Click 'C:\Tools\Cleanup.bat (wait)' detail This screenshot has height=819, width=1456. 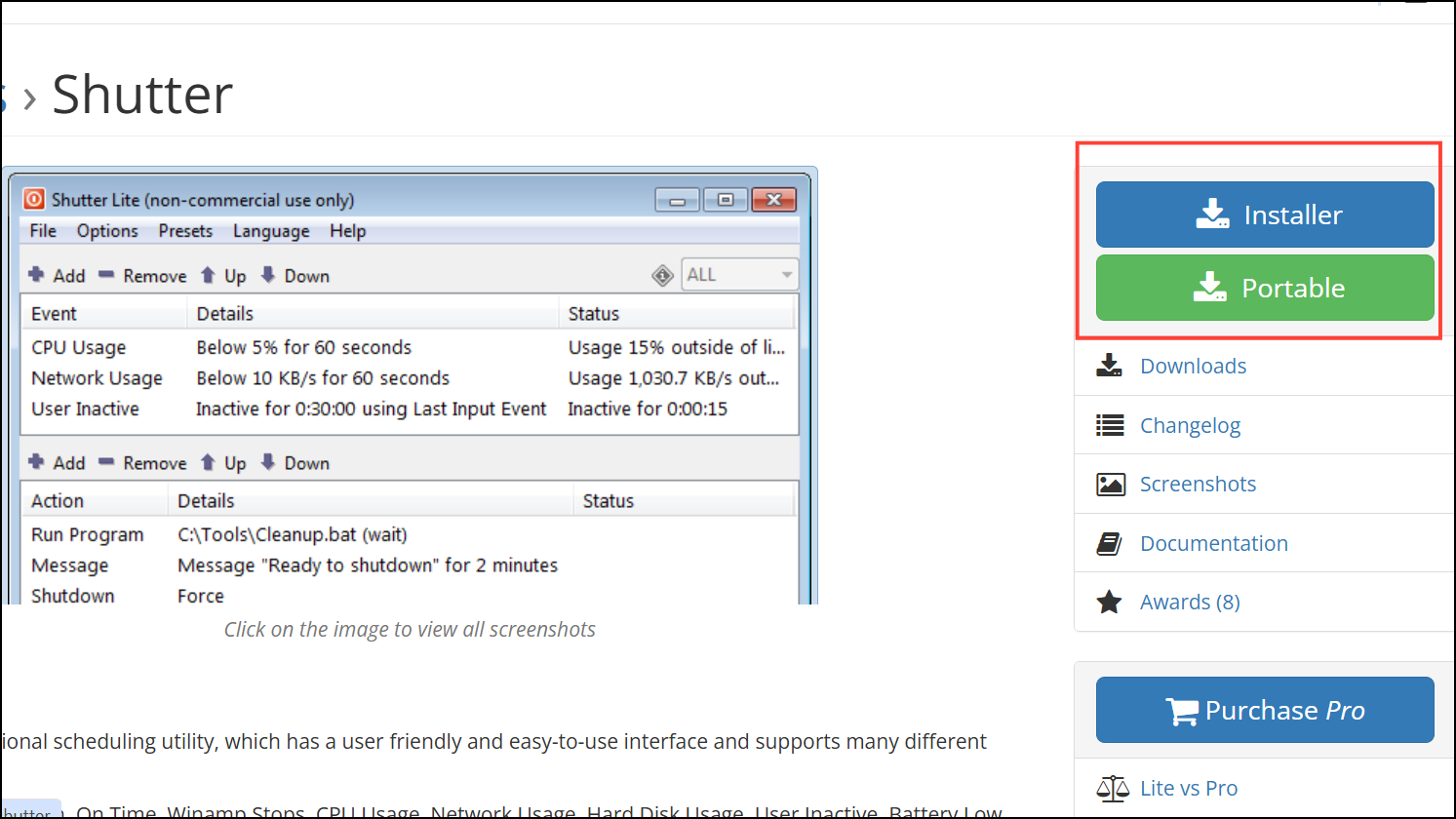[x=293, y=535]
